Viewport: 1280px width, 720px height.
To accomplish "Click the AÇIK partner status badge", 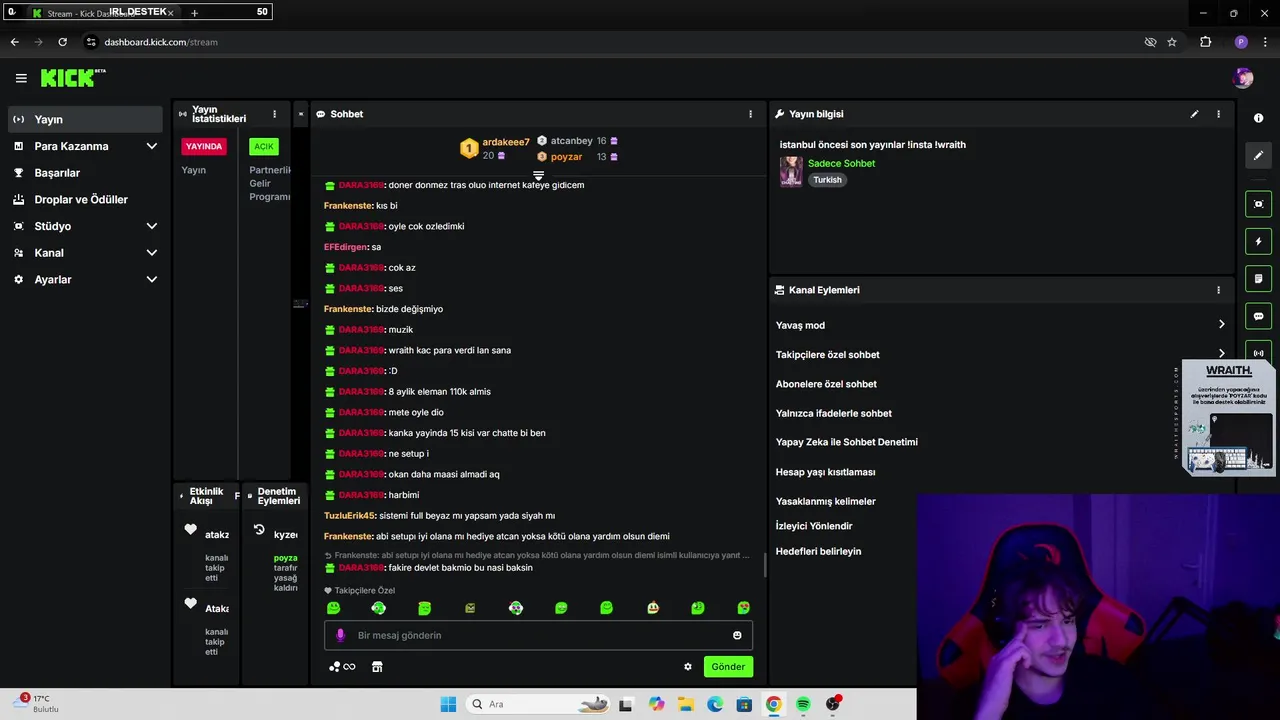I will point(264,146).
